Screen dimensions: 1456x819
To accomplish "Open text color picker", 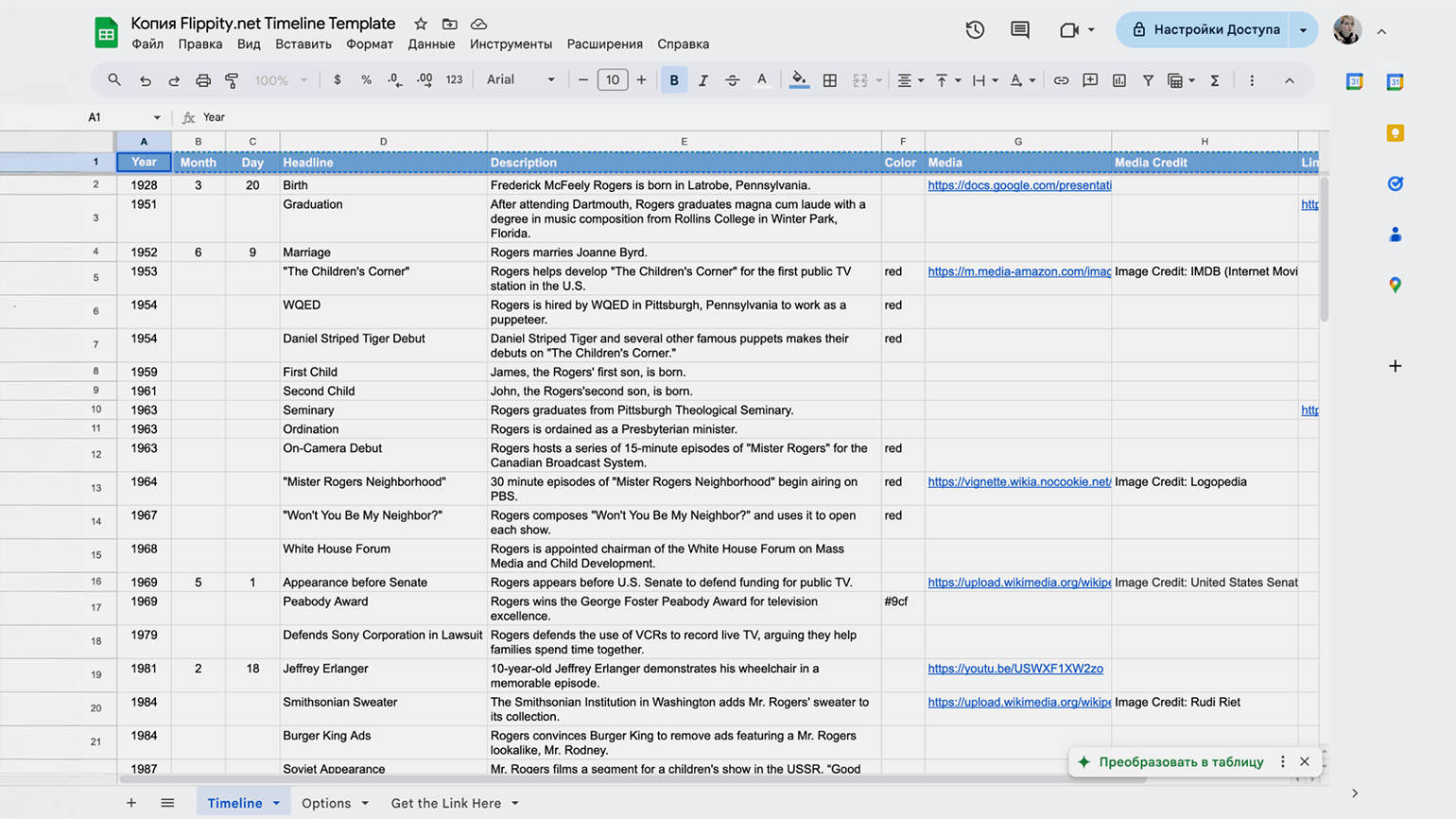I will (761, 80).
